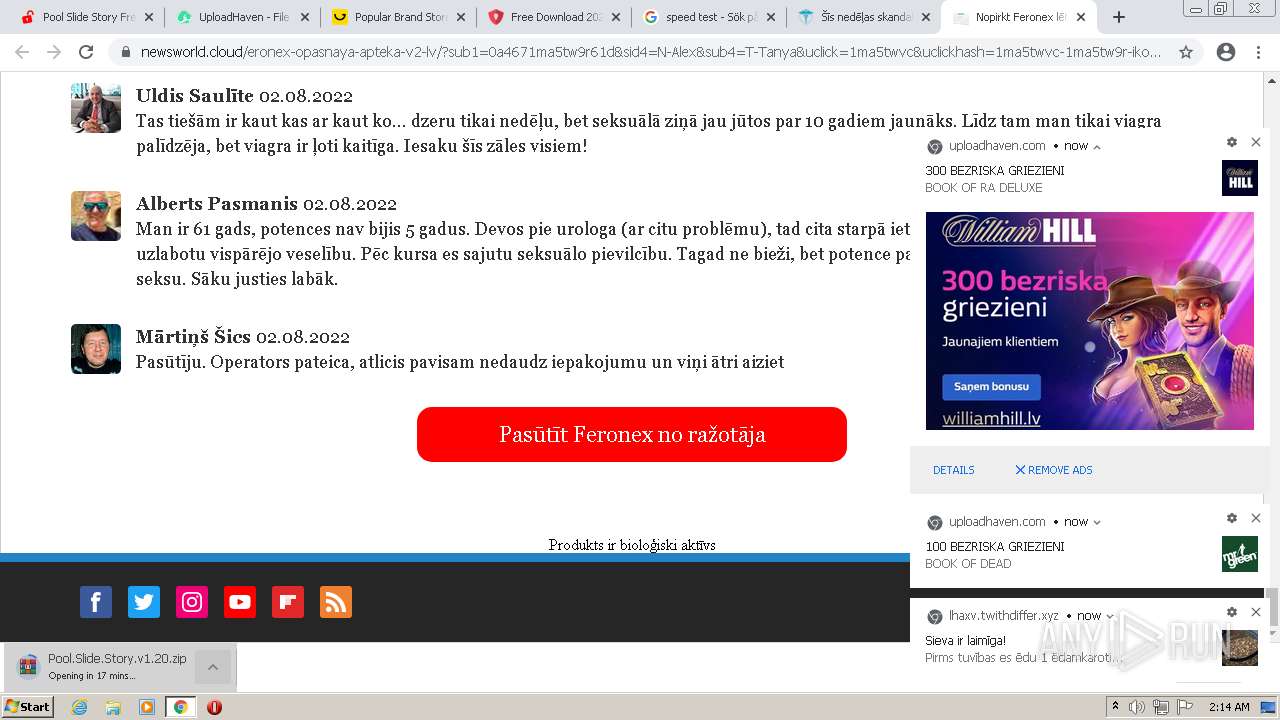Open the Instagram social icon in footer
1280x720 pixels.
[x=192, y=602]
